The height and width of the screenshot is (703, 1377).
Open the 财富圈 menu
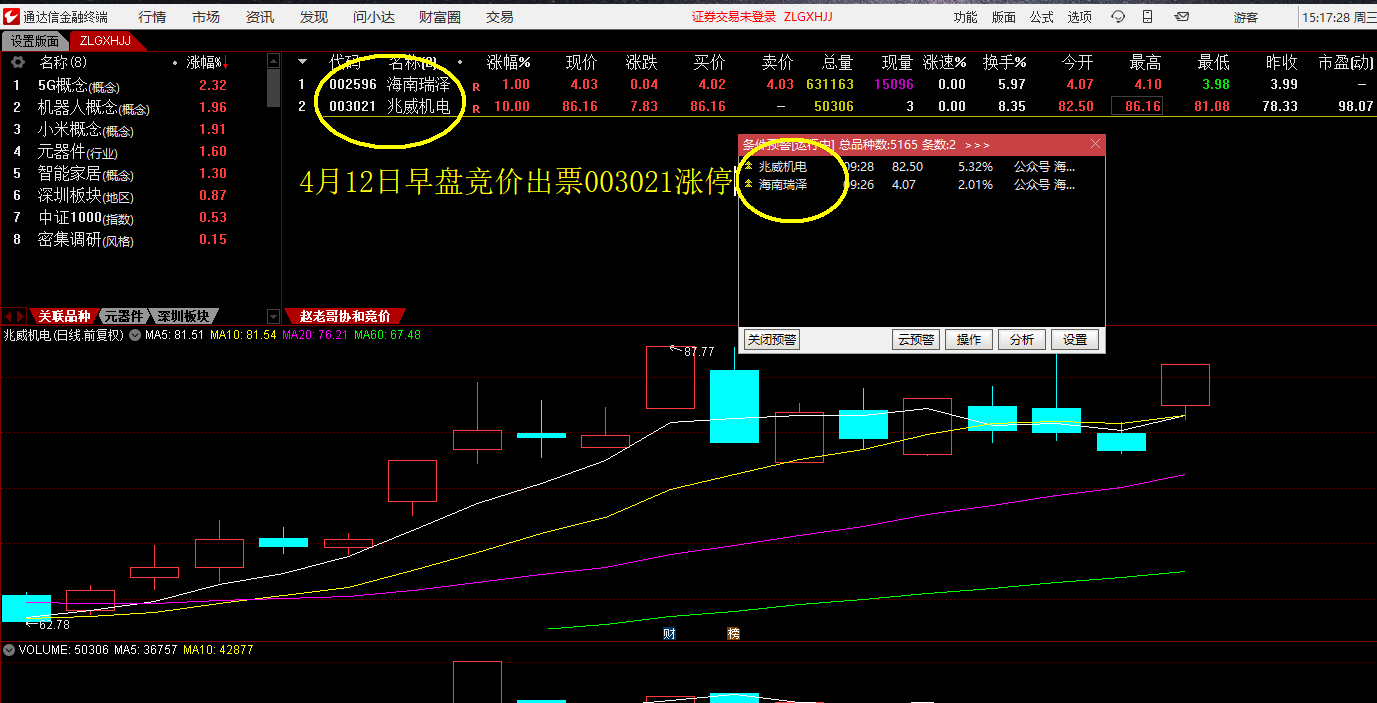pyautogui.click(x=440, y=17)
